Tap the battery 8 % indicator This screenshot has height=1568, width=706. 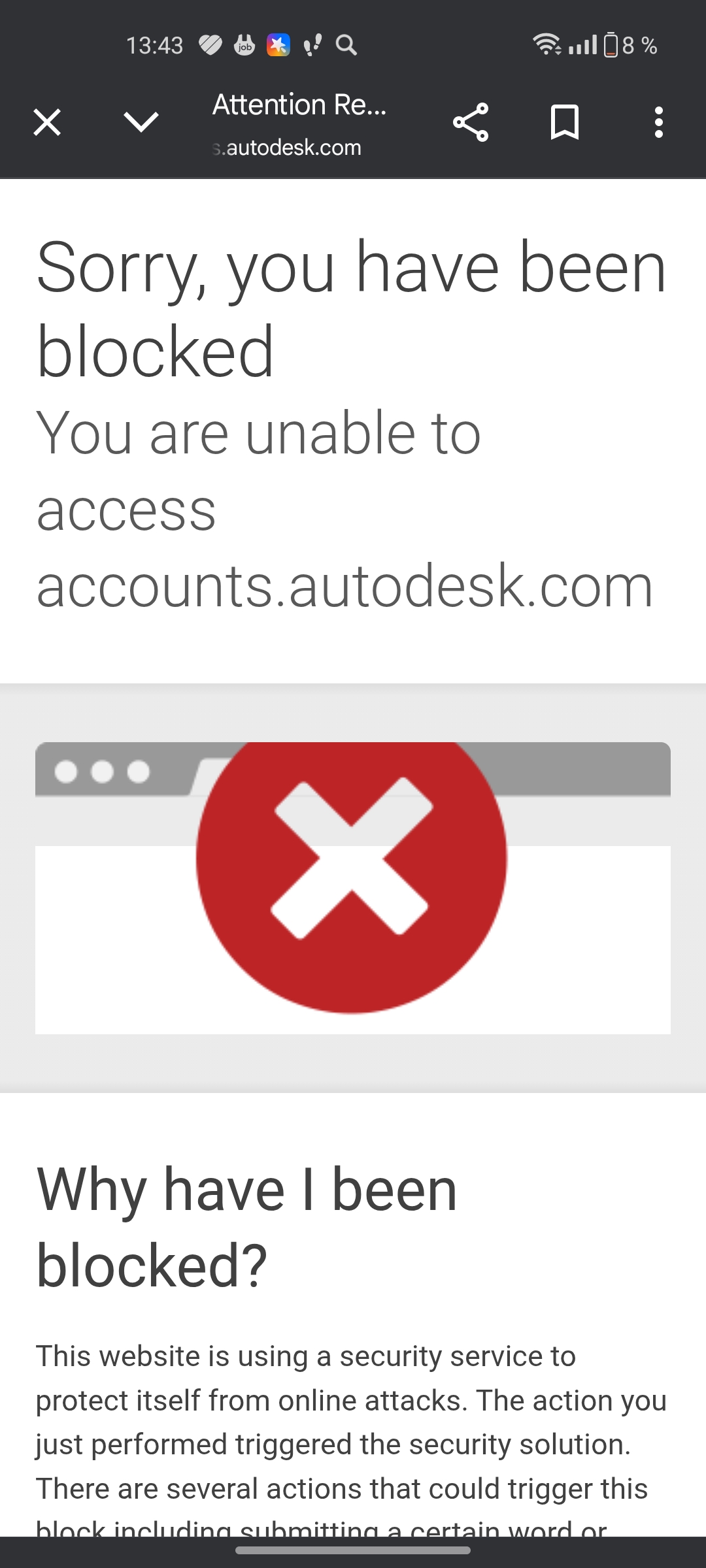pos(630,45)
